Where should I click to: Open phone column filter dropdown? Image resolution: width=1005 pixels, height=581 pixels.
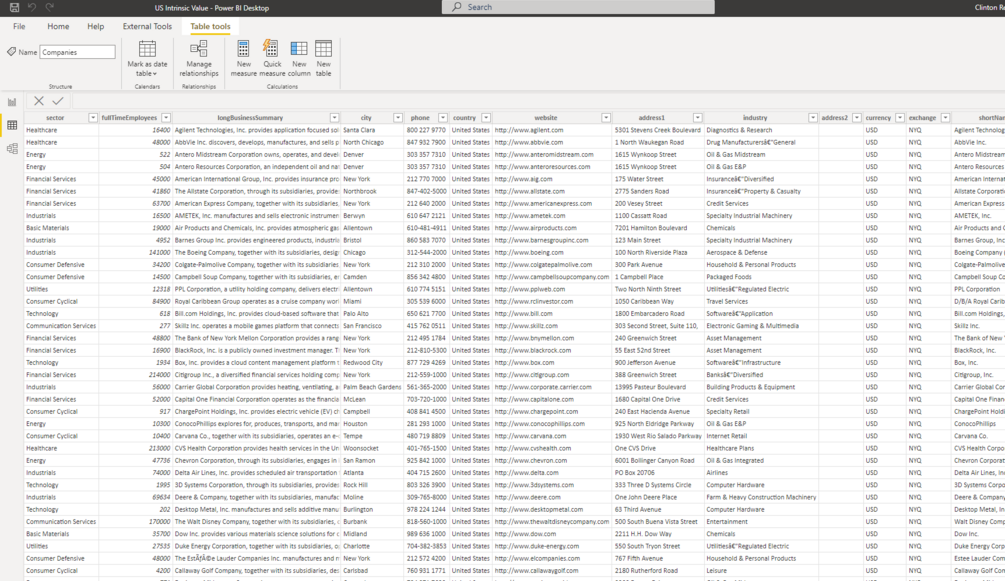[x=442, y=117]
